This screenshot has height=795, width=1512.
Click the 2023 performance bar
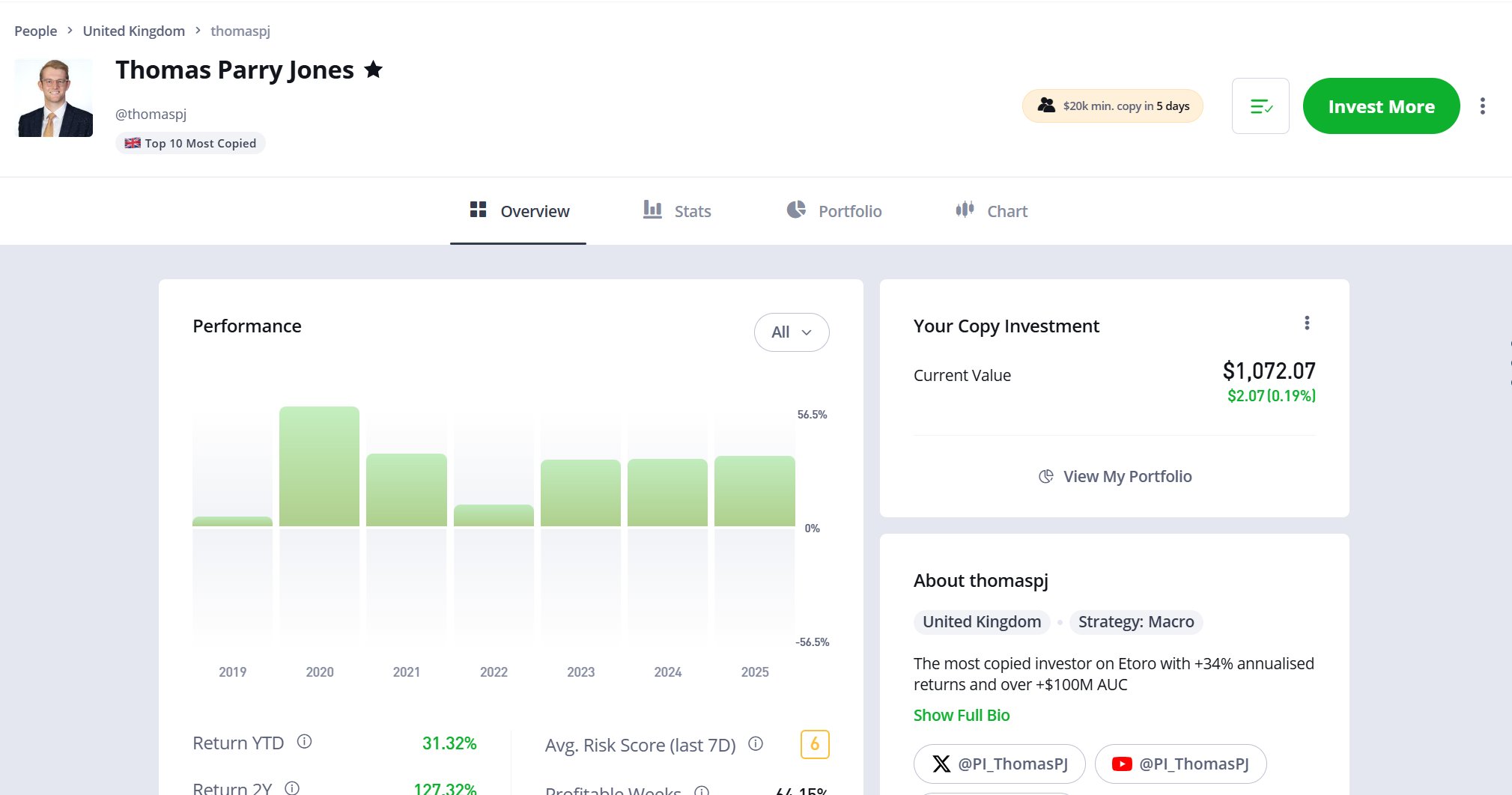click(580, 493)
